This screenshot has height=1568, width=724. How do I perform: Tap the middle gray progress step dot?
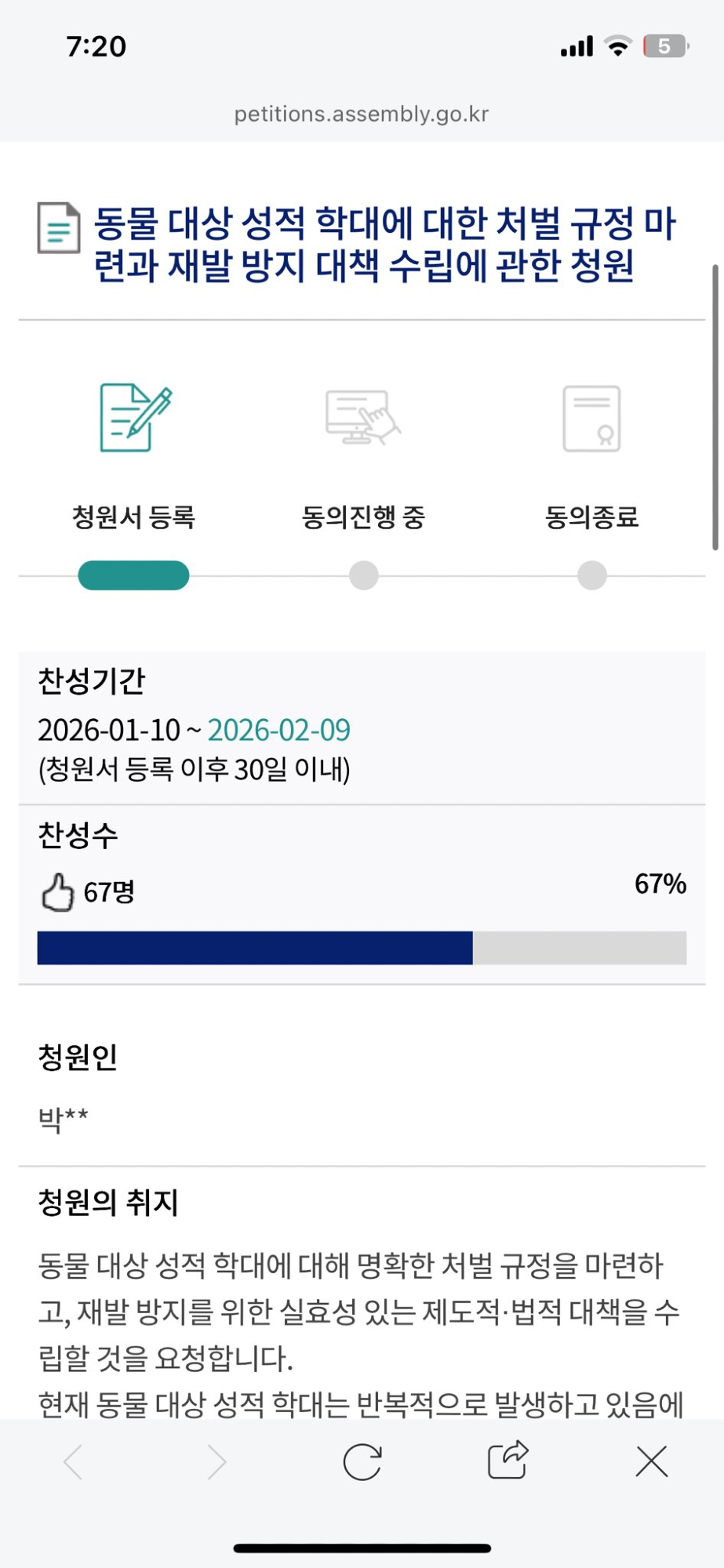(x=364, y=575)
